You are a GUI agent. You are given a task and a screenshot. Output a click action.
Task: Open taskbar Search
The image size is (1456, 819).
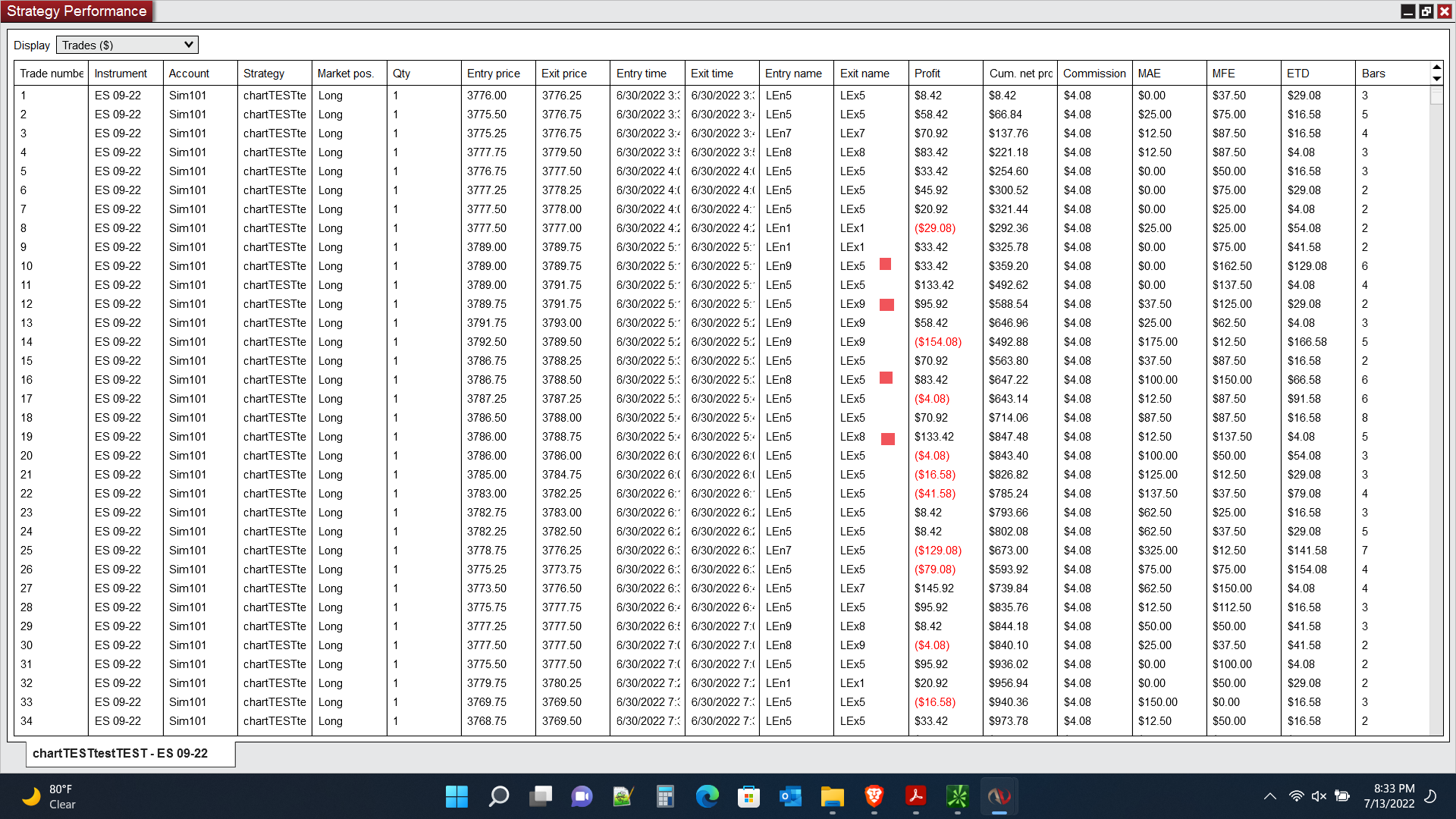498,796
